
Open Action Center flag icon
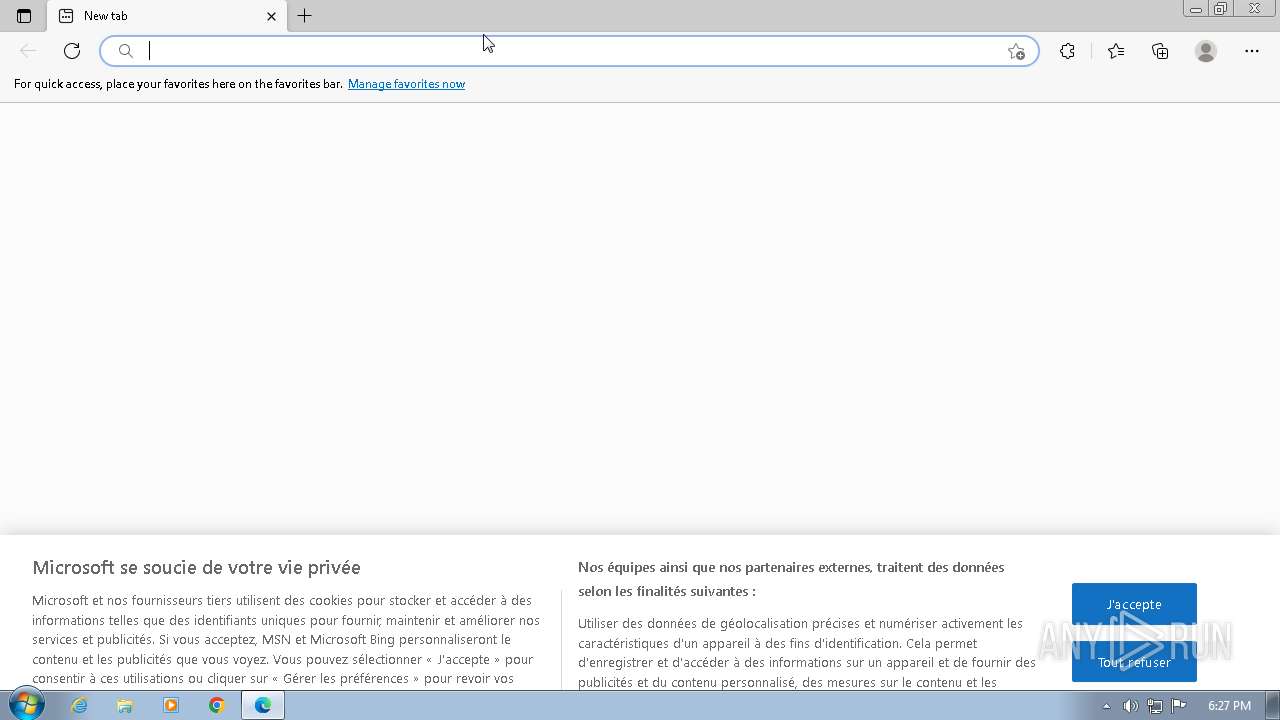(1179, 706)
